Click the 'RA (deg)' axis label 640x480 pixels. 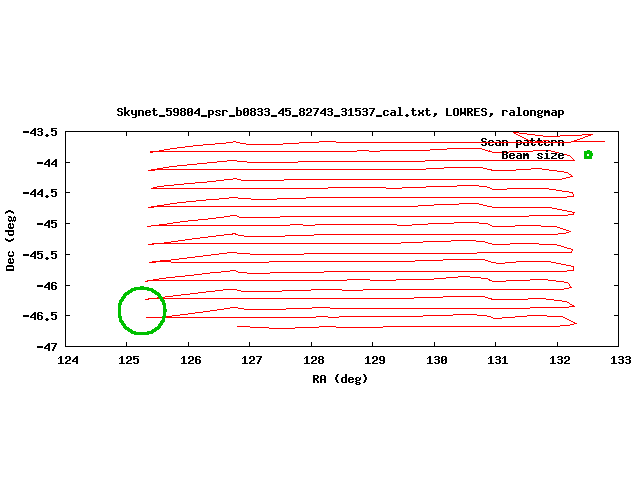(340, 379)
